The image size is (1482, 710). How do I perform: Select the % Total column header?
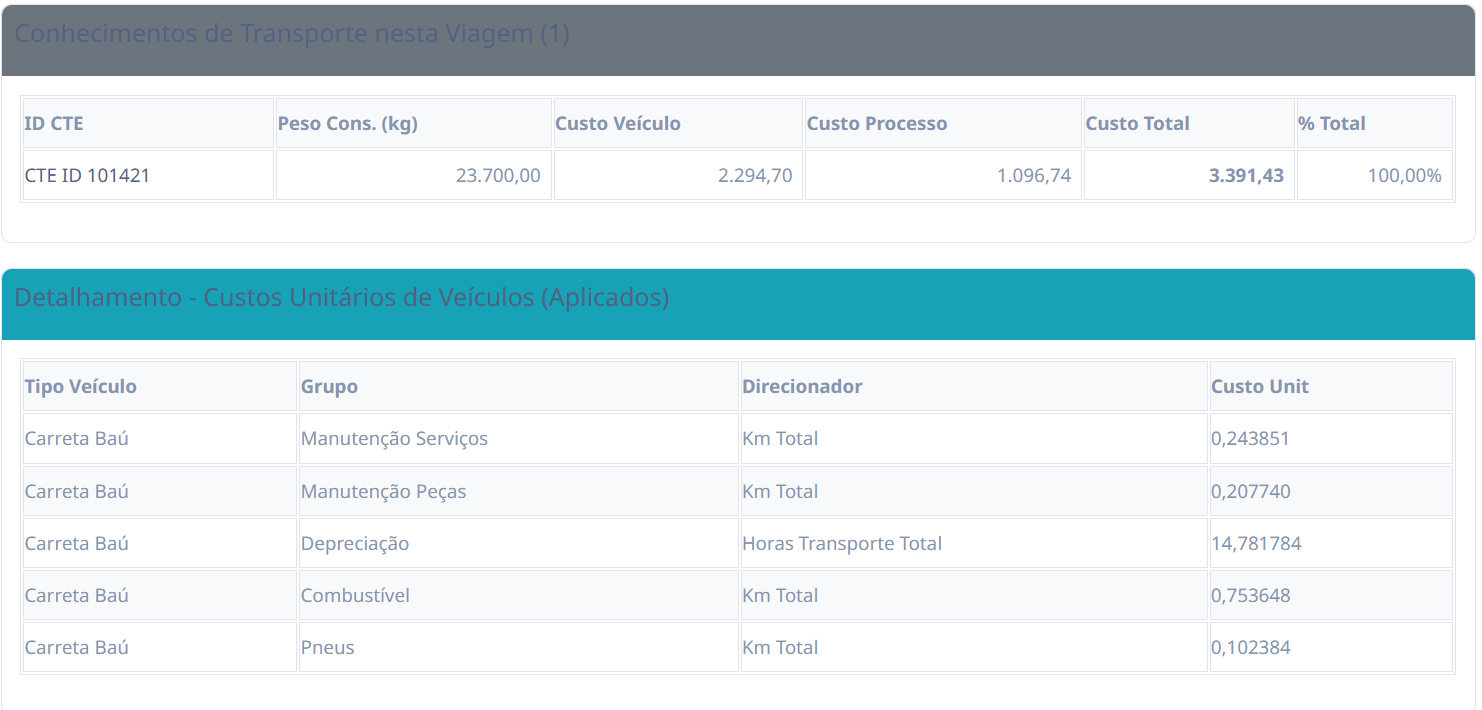pos(1331,124)
